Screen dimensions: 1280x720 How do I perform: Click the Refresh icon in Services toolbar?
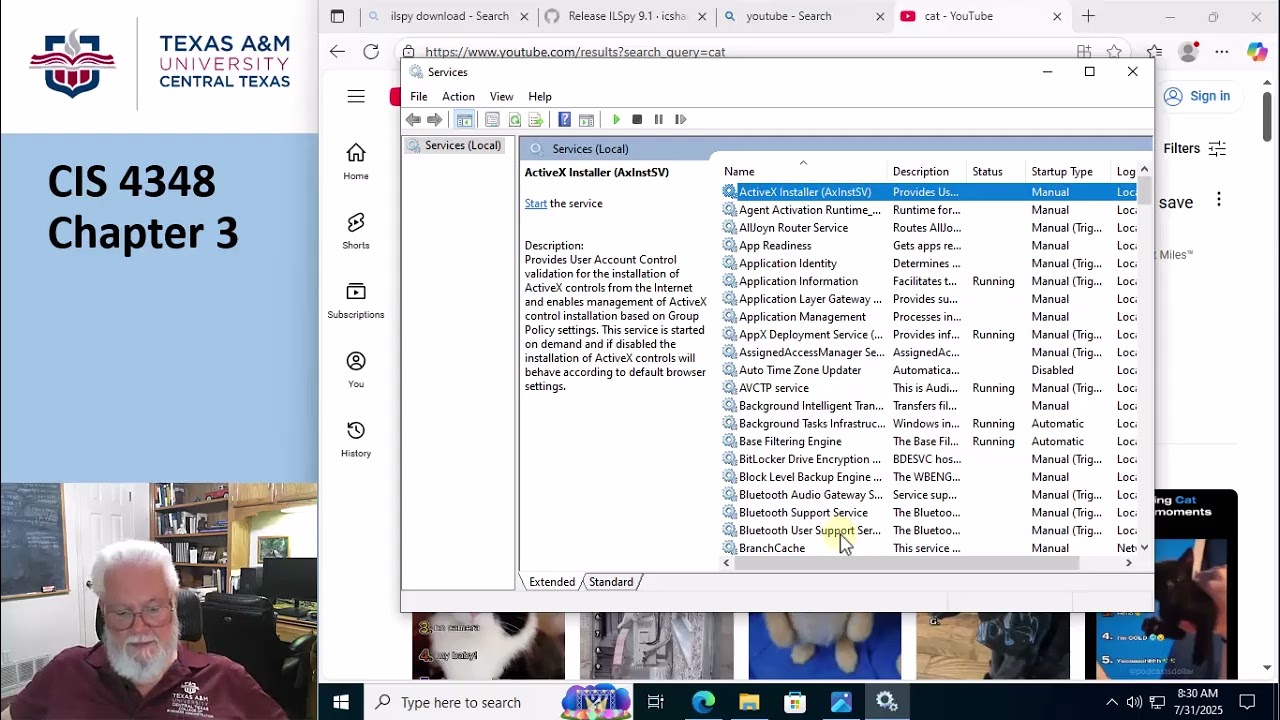click(x=514, y=120)
